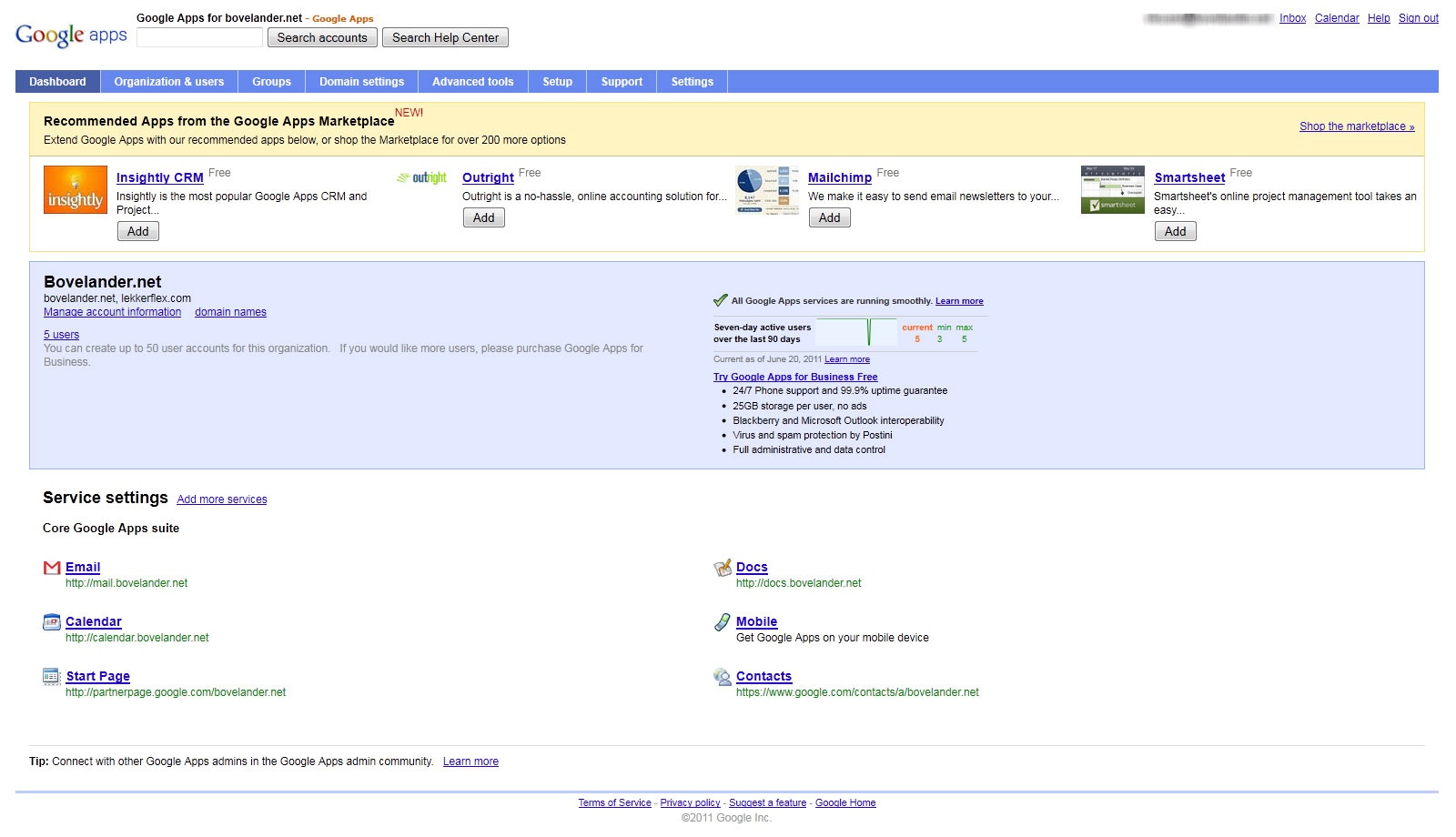Go to the Domain settings tab

click(x=362, y=82)
